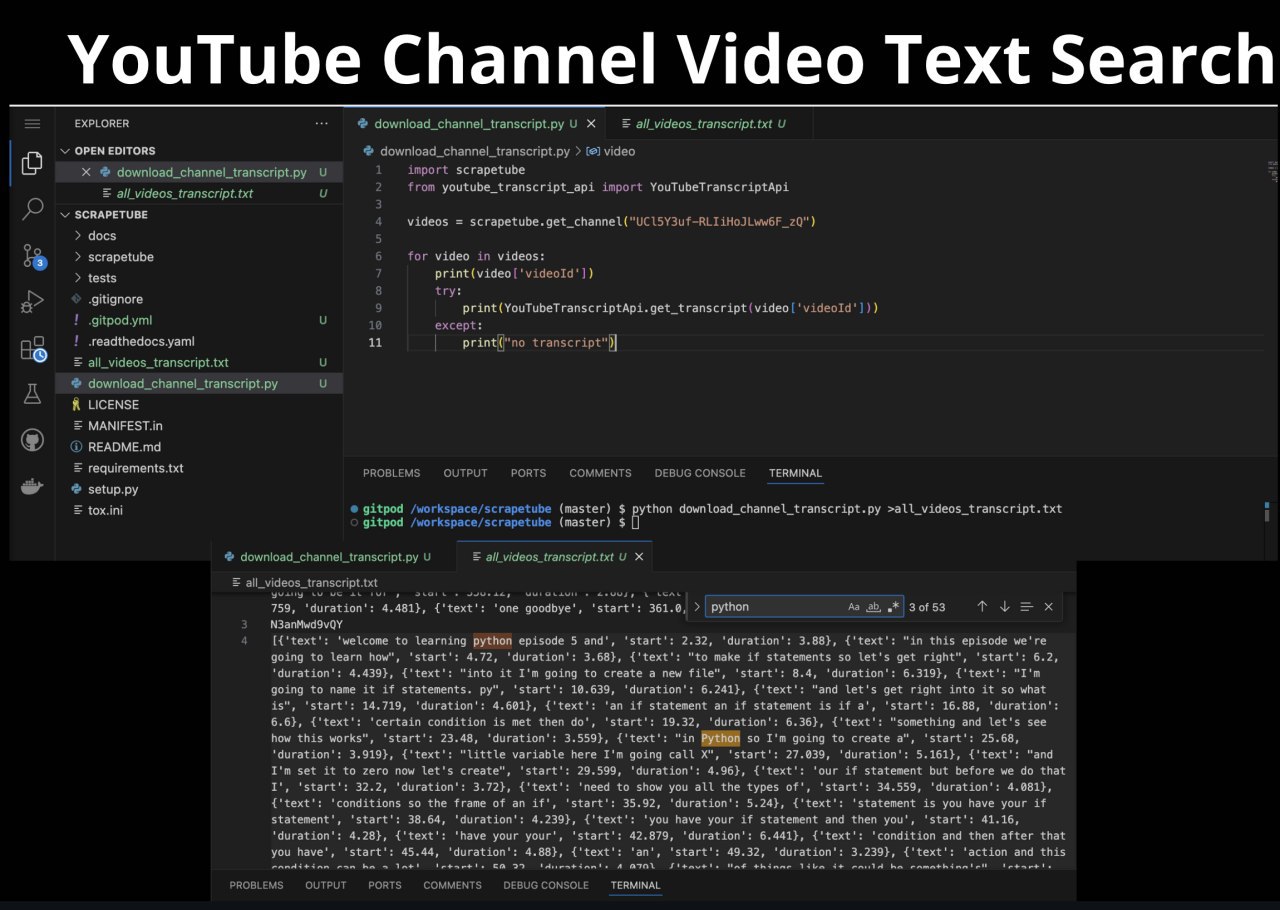Screen dimensions: 1280x910
Task: Open the Docker view icon
Action: pos(32,487)
